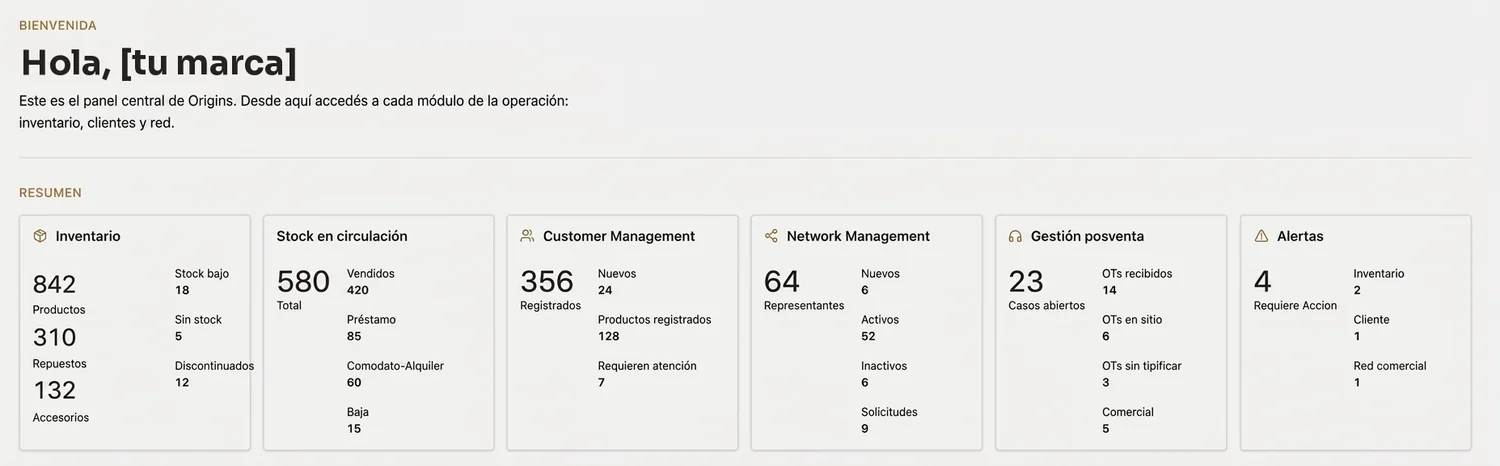Click Nuevos under Customer Management

(617, 274)
